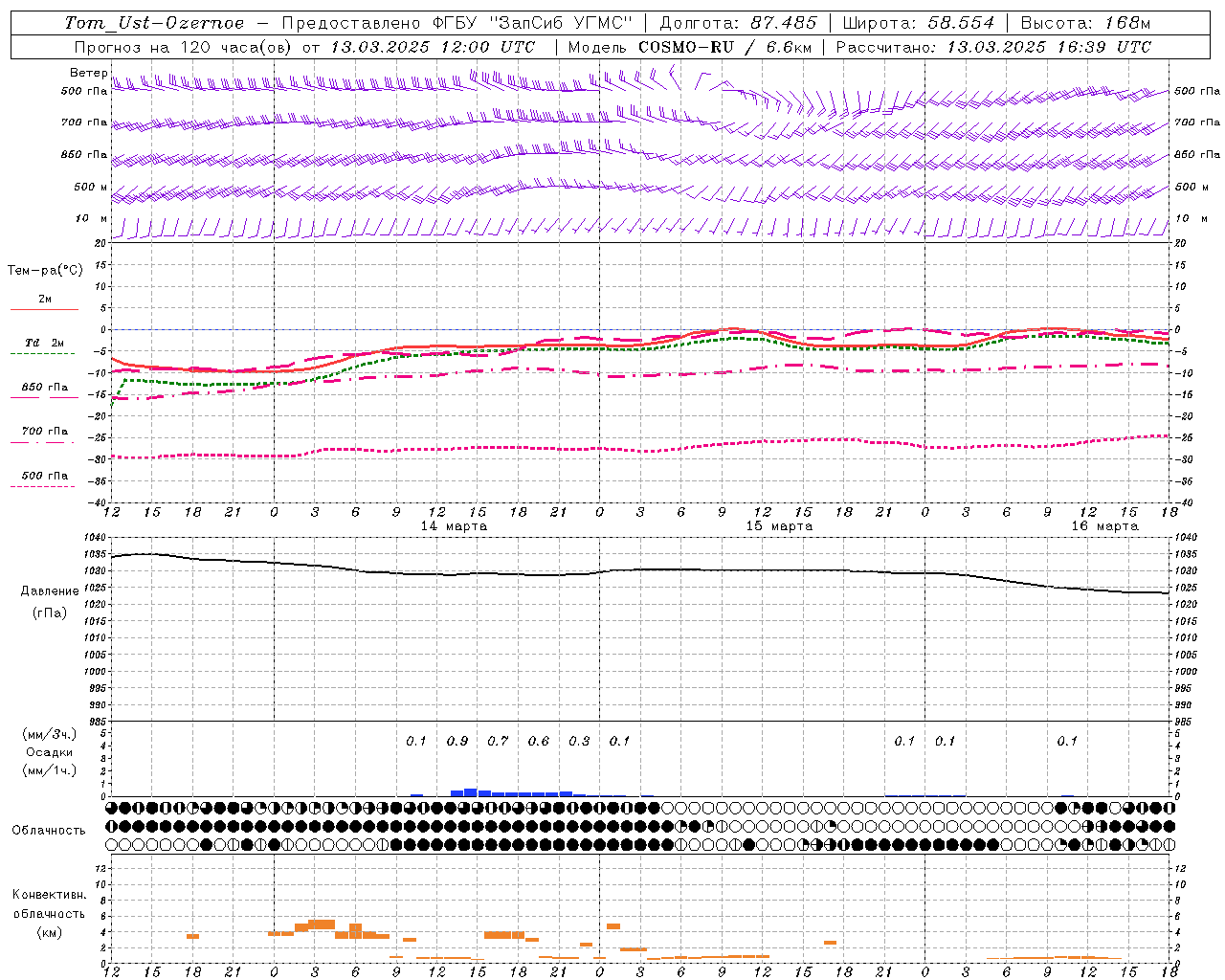Image resolution: width=1225 pixels, height=980 pixels.
Task: Click the Td 2м dew point legend entry
Action: click(x=44, y=343)
